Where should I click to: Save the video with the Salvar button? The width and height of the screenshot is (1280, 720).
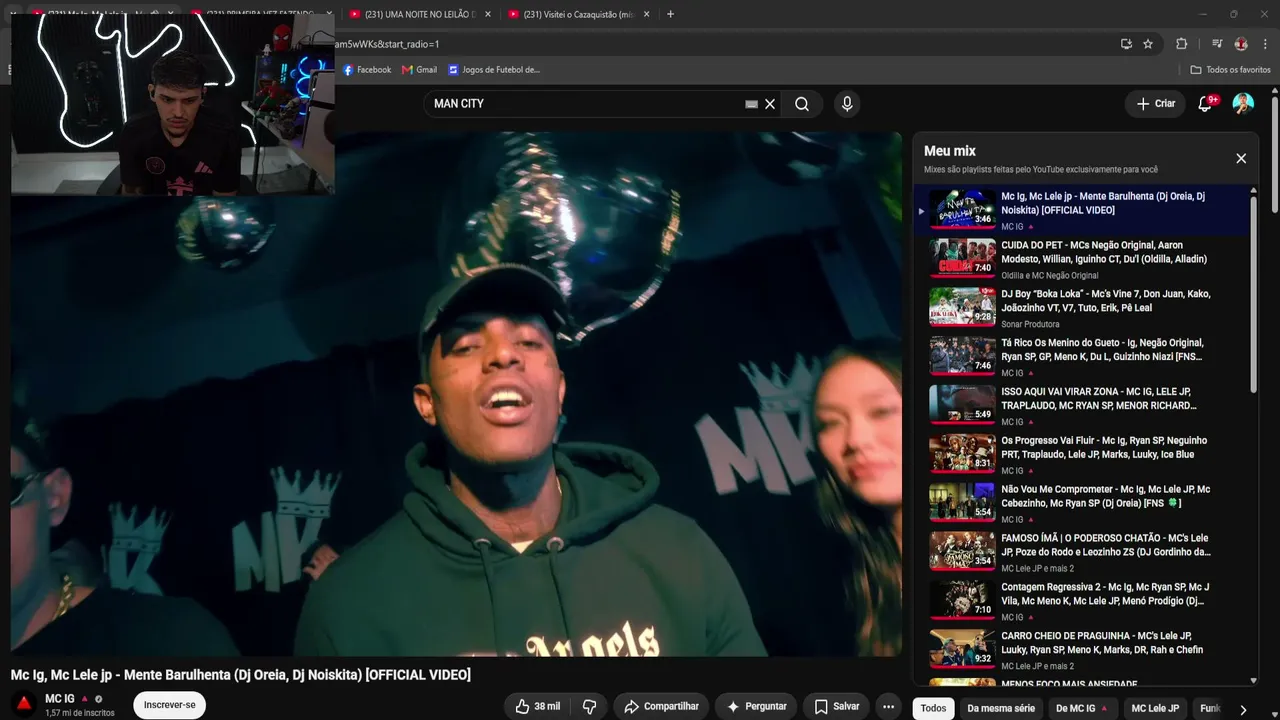click(x=836, y=707)
